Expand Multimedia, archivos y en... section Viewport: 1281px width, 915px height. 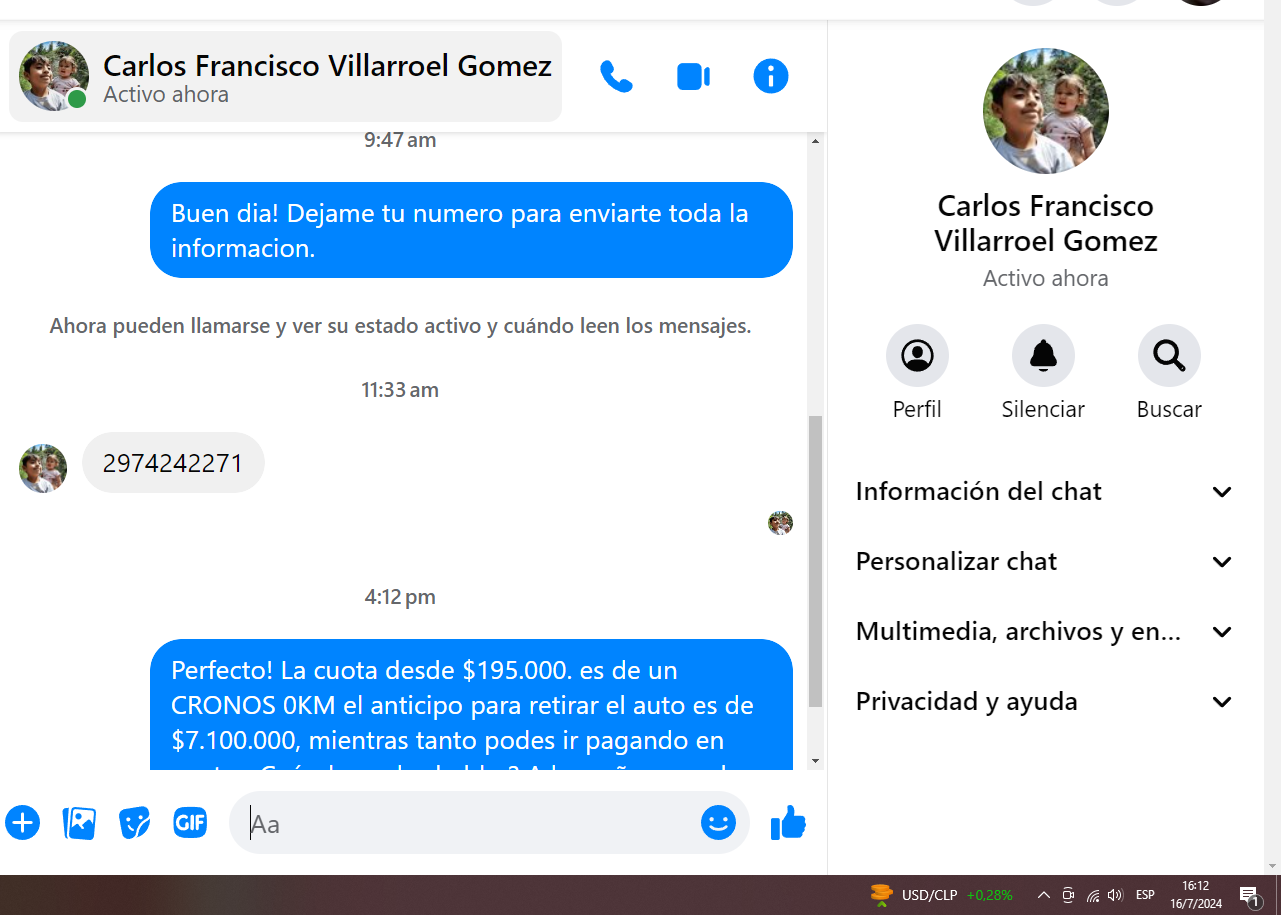coord(1045,631)
